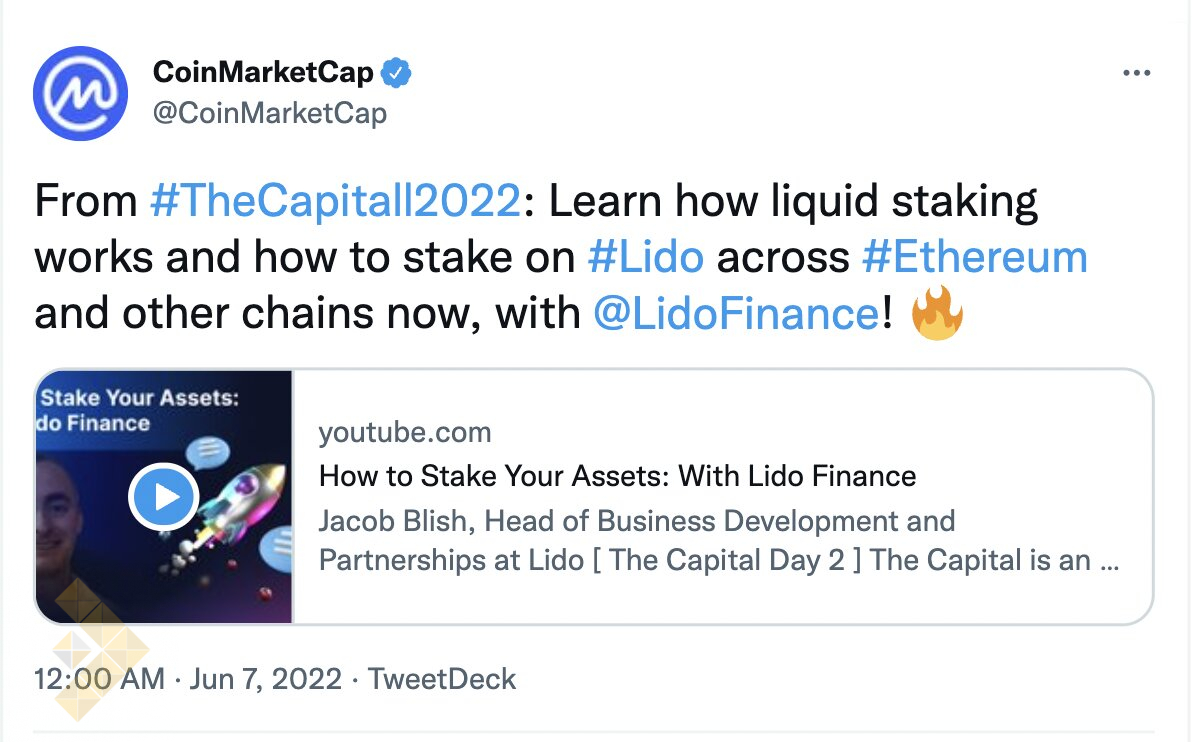Image resolution: width=1198 pixels, height=742 pixels.
Task: Open the CoinMarketCap profile avatar
Action: [x=80, y=93]
